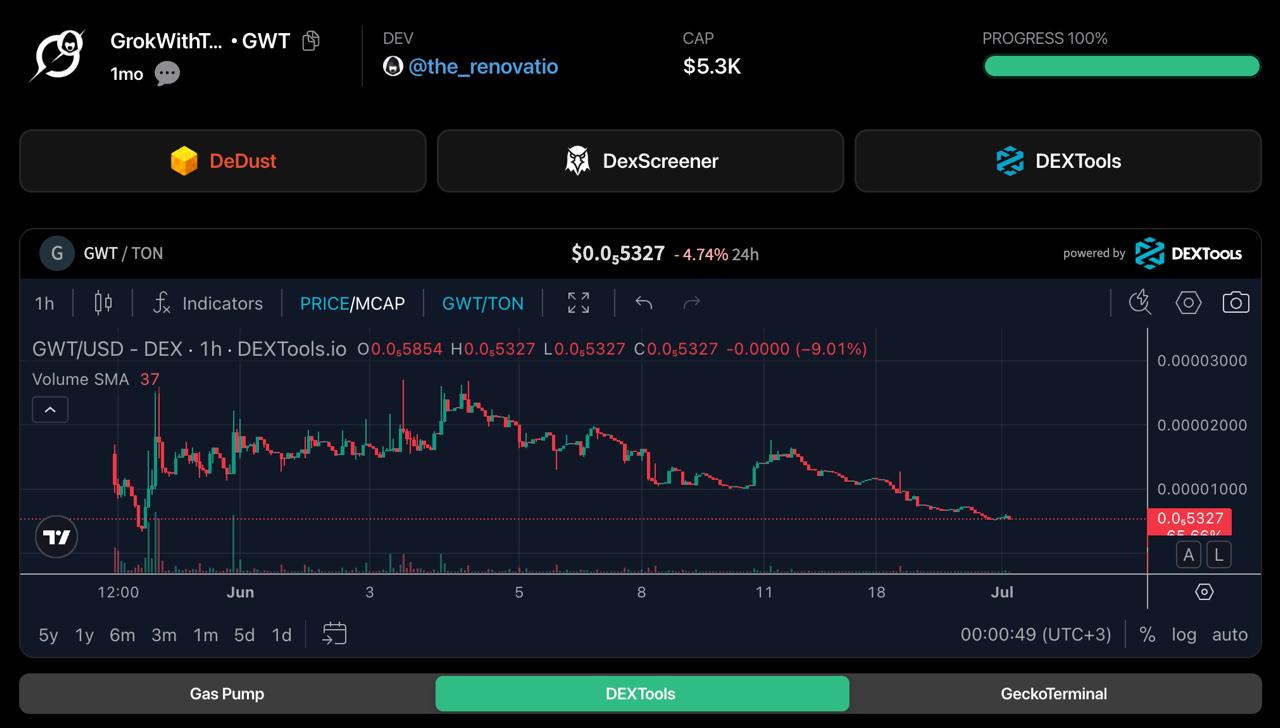This screenshot has height=728, width=1280.
Task: Toggle auto scale A button
Action: click(x=1189, y=554)
